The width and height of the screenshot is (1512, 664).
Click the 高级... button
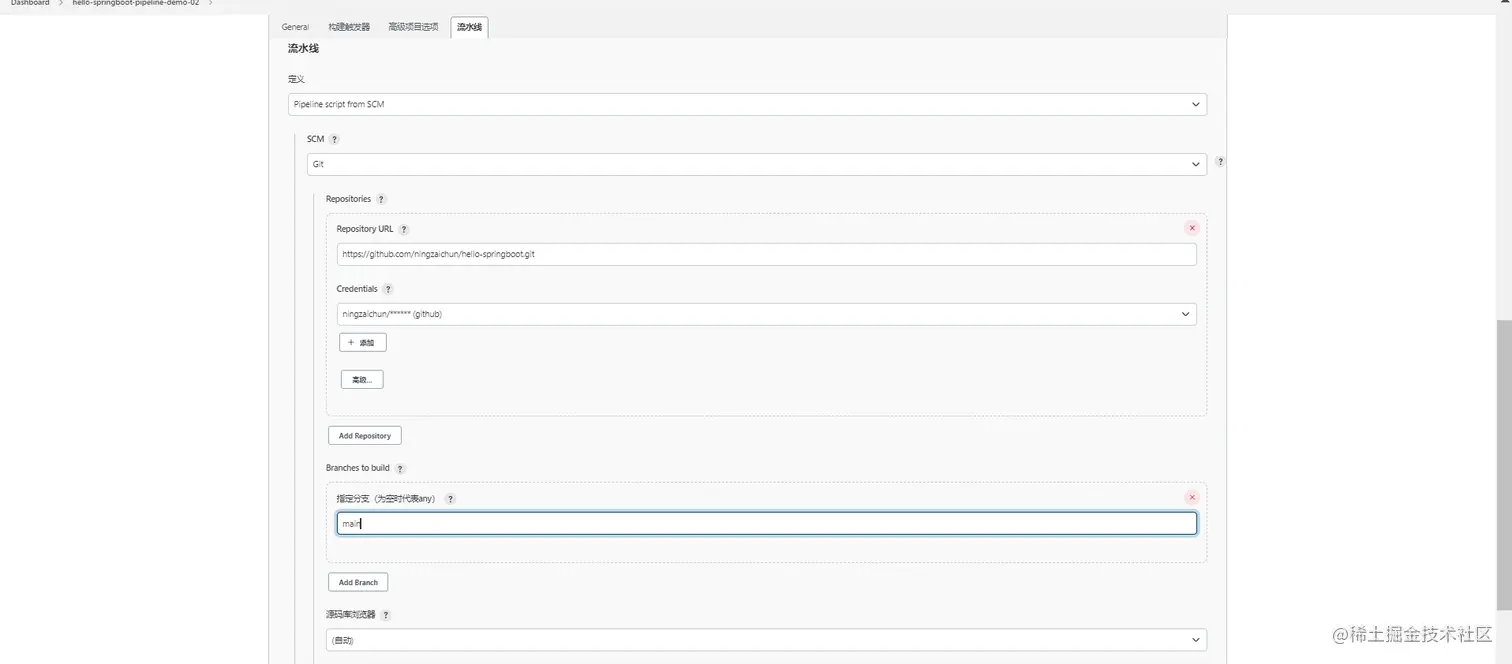point(362,380)
